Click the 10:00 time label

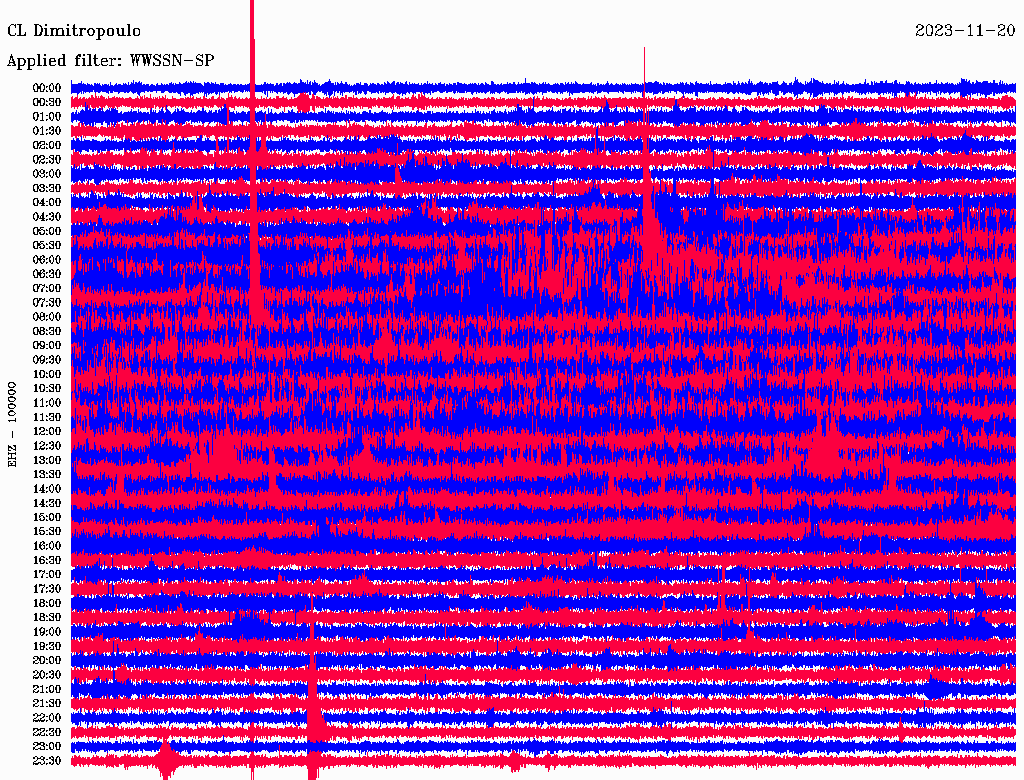(47, 374)
